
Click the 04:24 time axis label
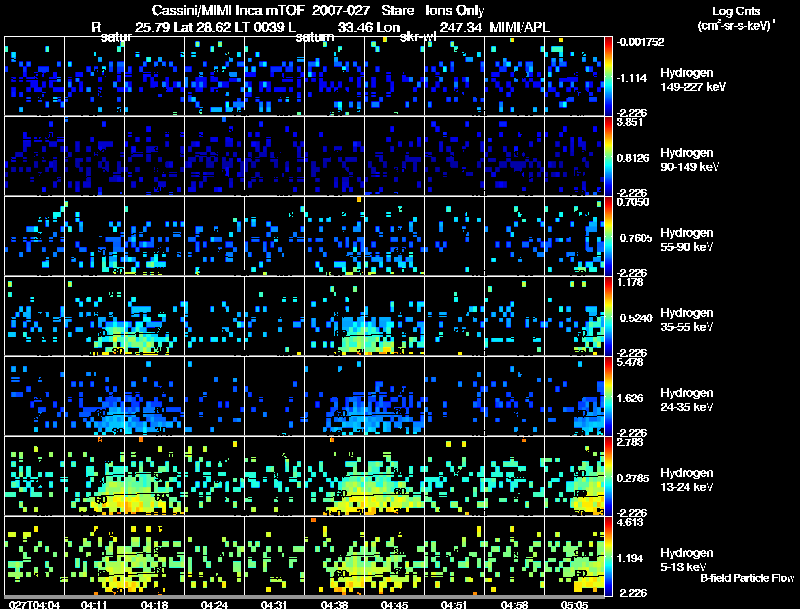[x=214, y=605]
